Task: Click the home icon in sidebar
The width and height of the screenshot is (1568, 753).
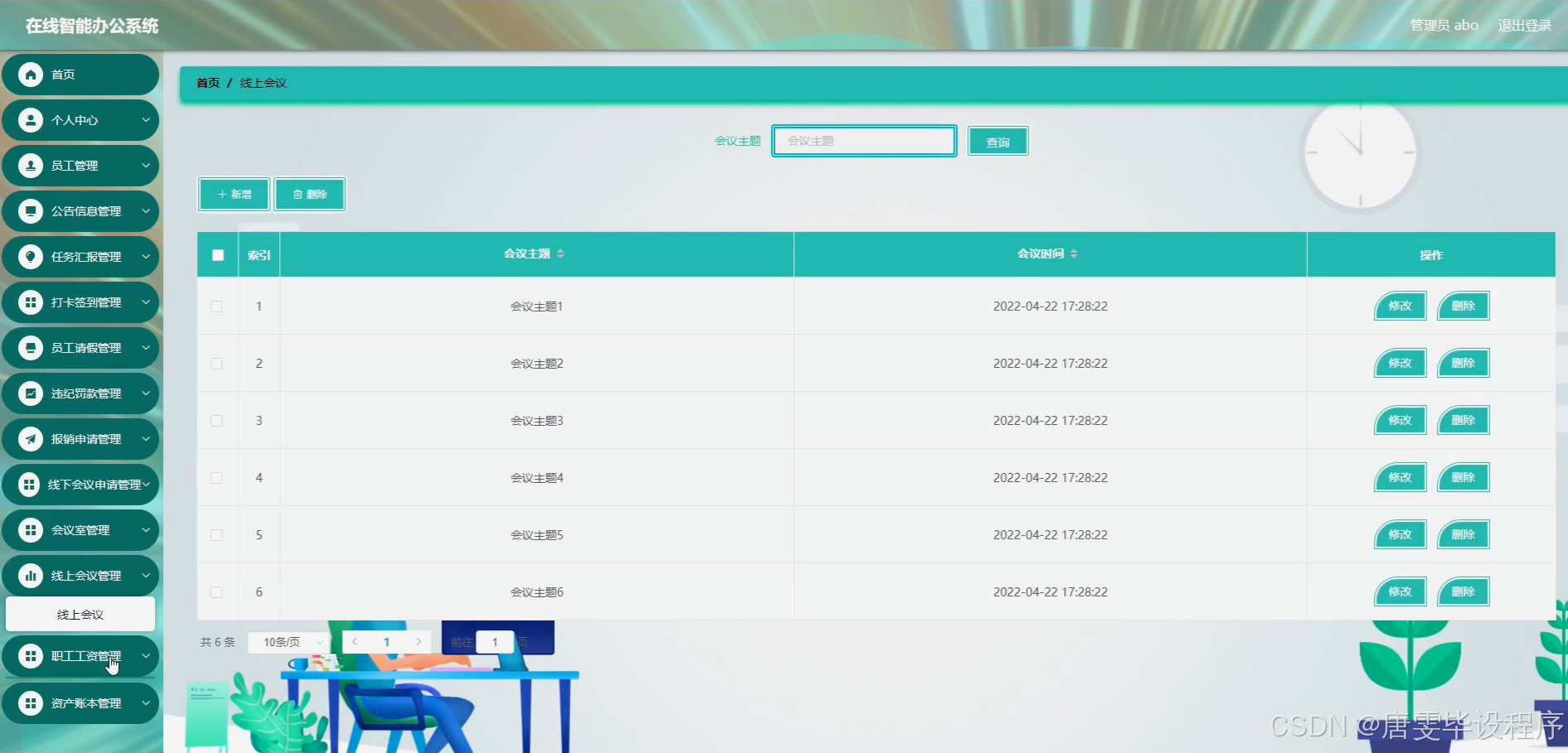Action: click(31, 75)
